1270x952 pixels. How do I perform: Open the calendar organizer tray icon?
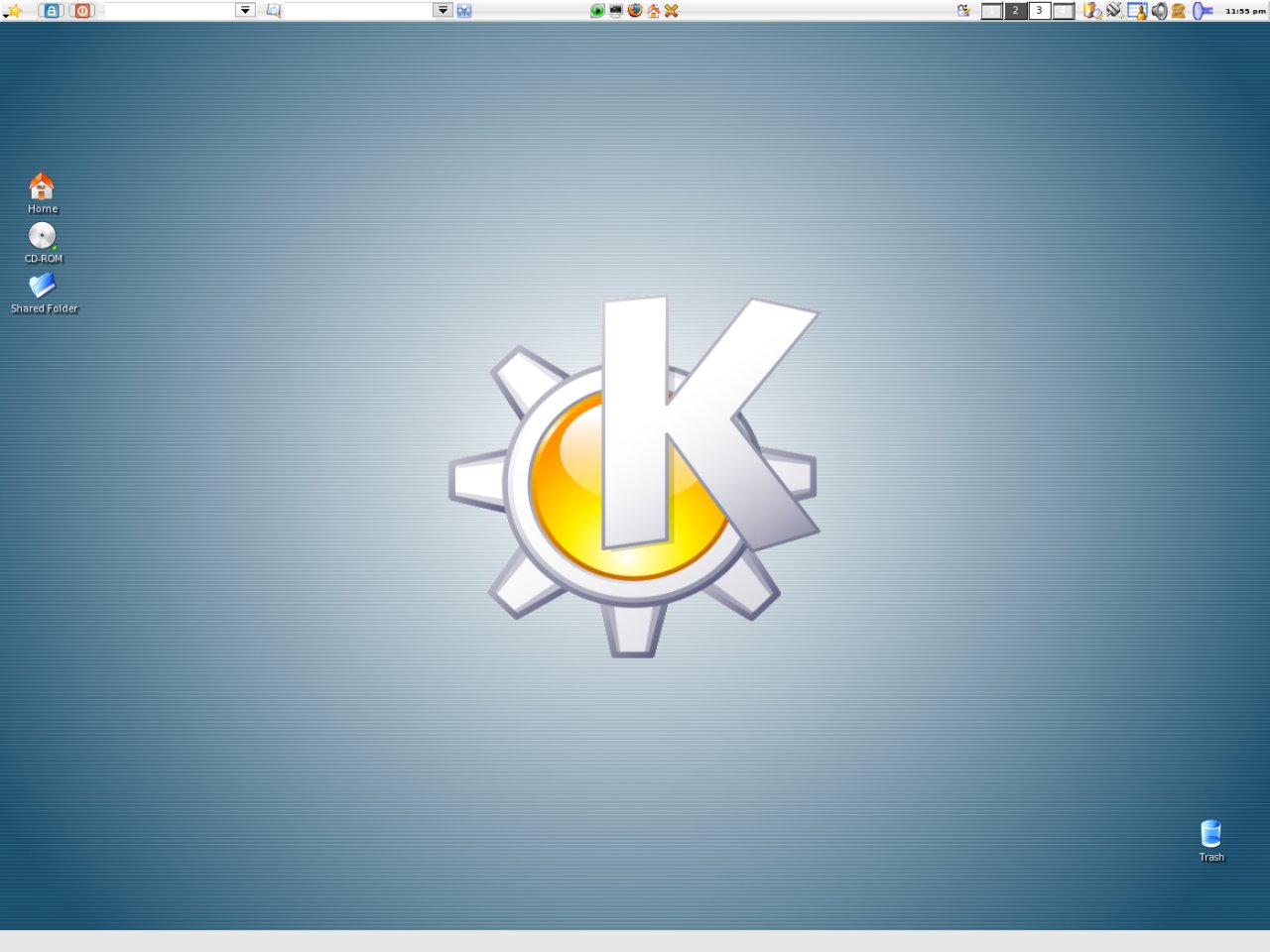tap(1137, 11)
